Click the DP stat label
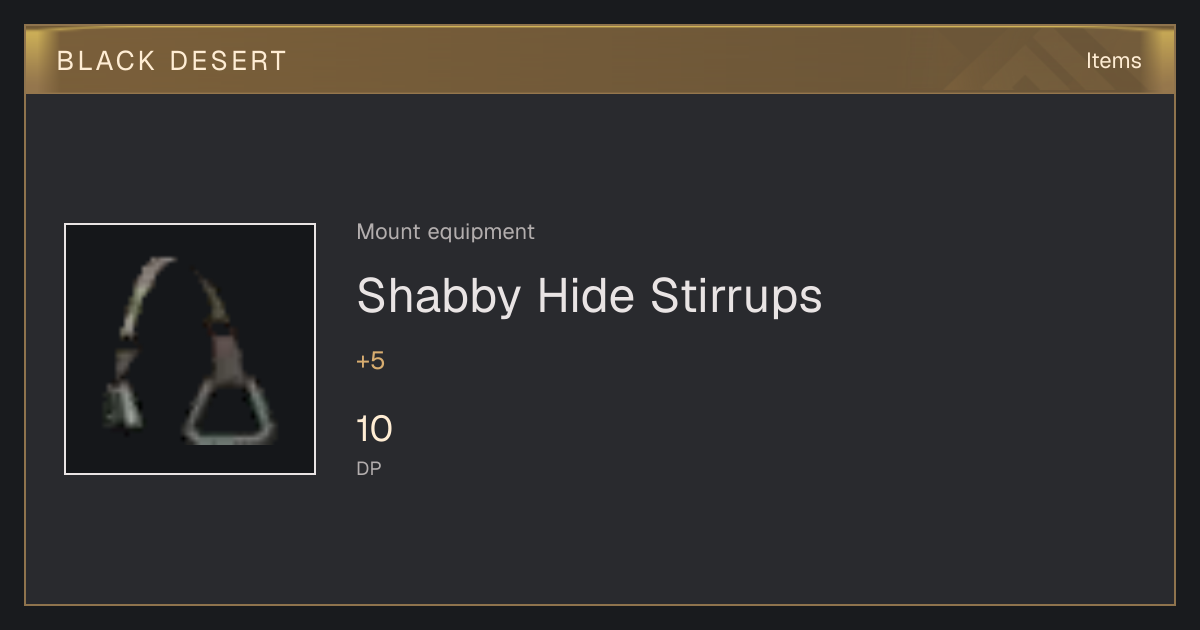This screenshot has width=1200, height=630. [369, 468]
